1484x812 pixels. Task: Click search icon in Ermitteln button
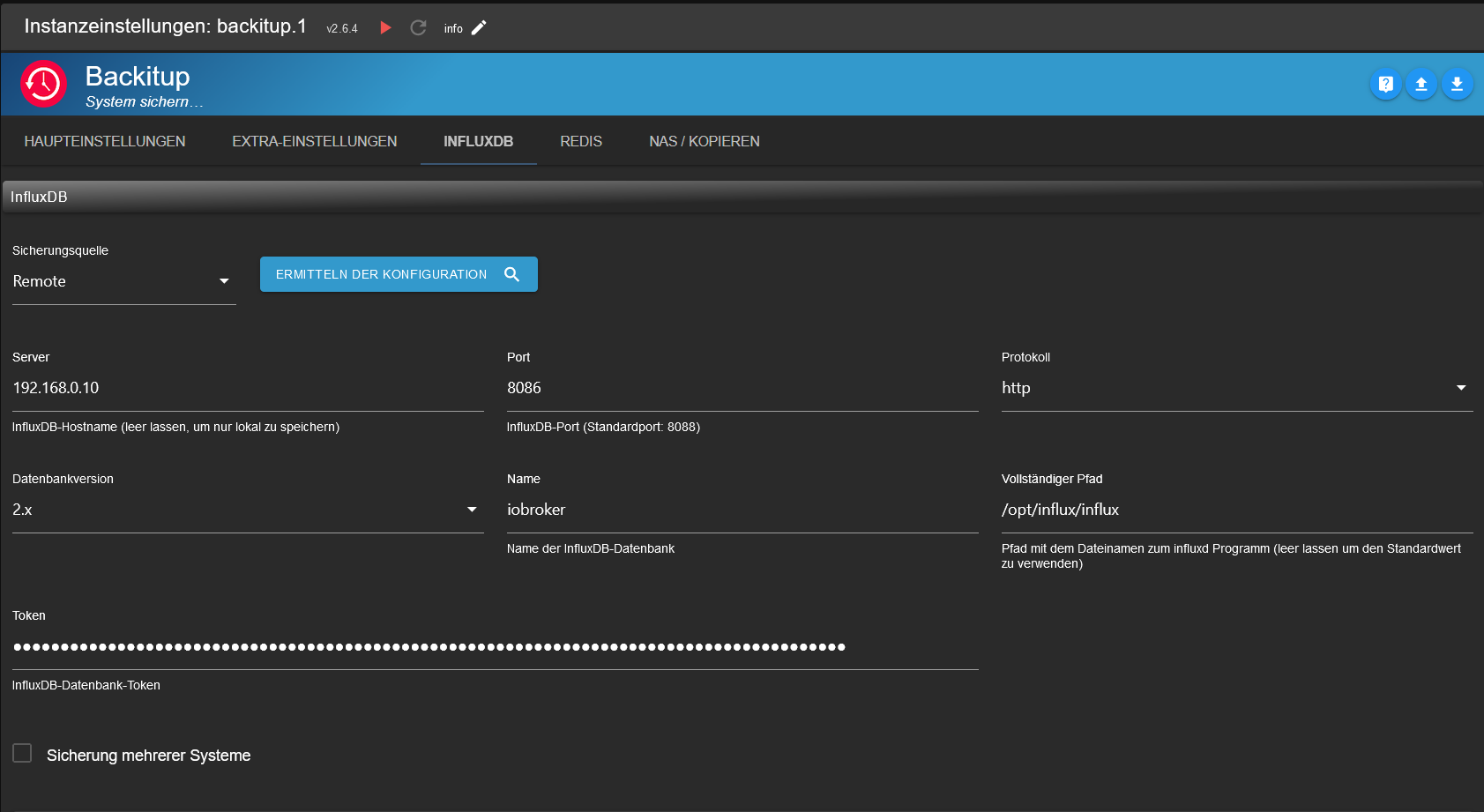[511, 274]
